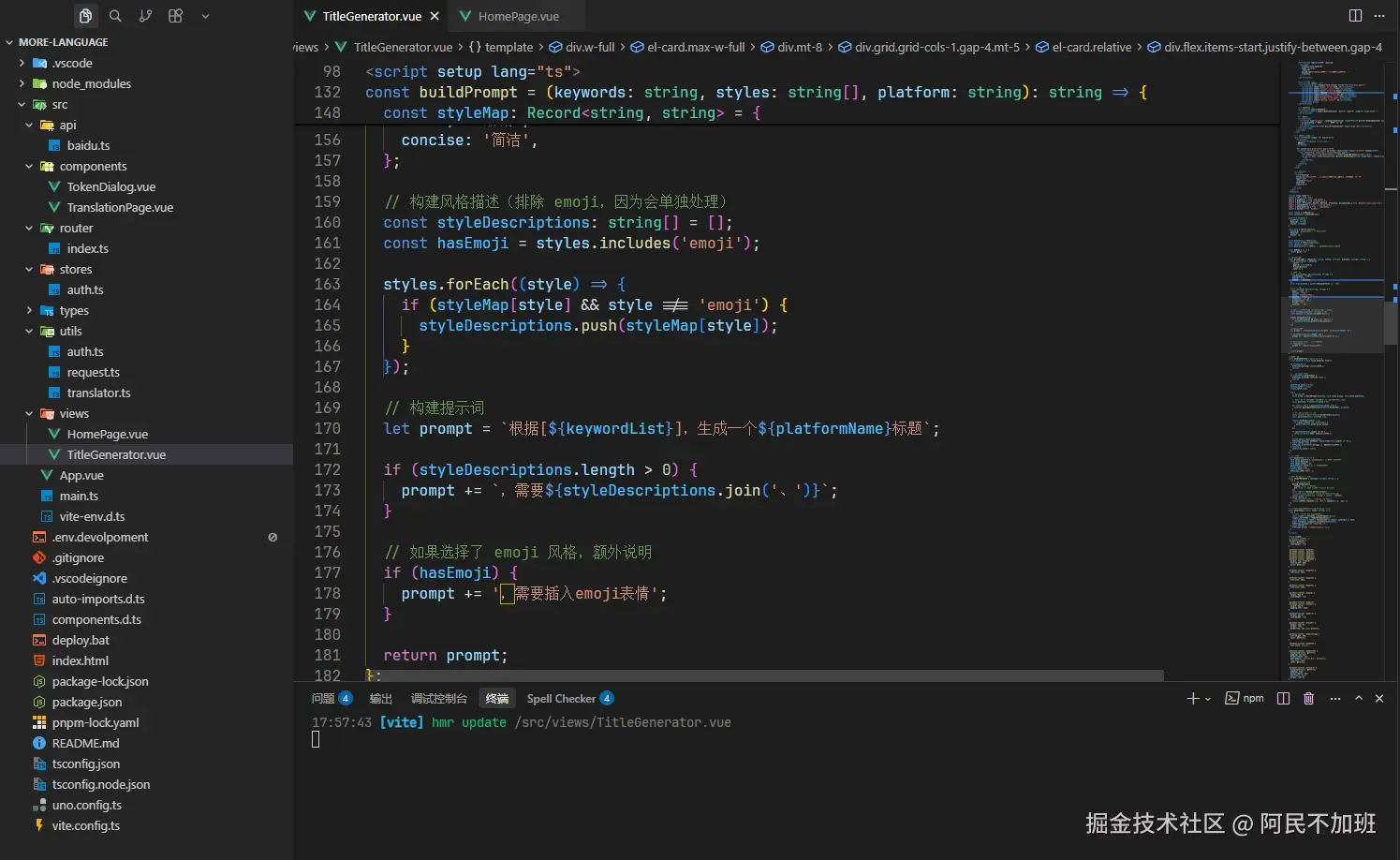Screen dimensions: 1400x860
Task: Click the new terminal plus icon
Action: [x=1192, y=699]
